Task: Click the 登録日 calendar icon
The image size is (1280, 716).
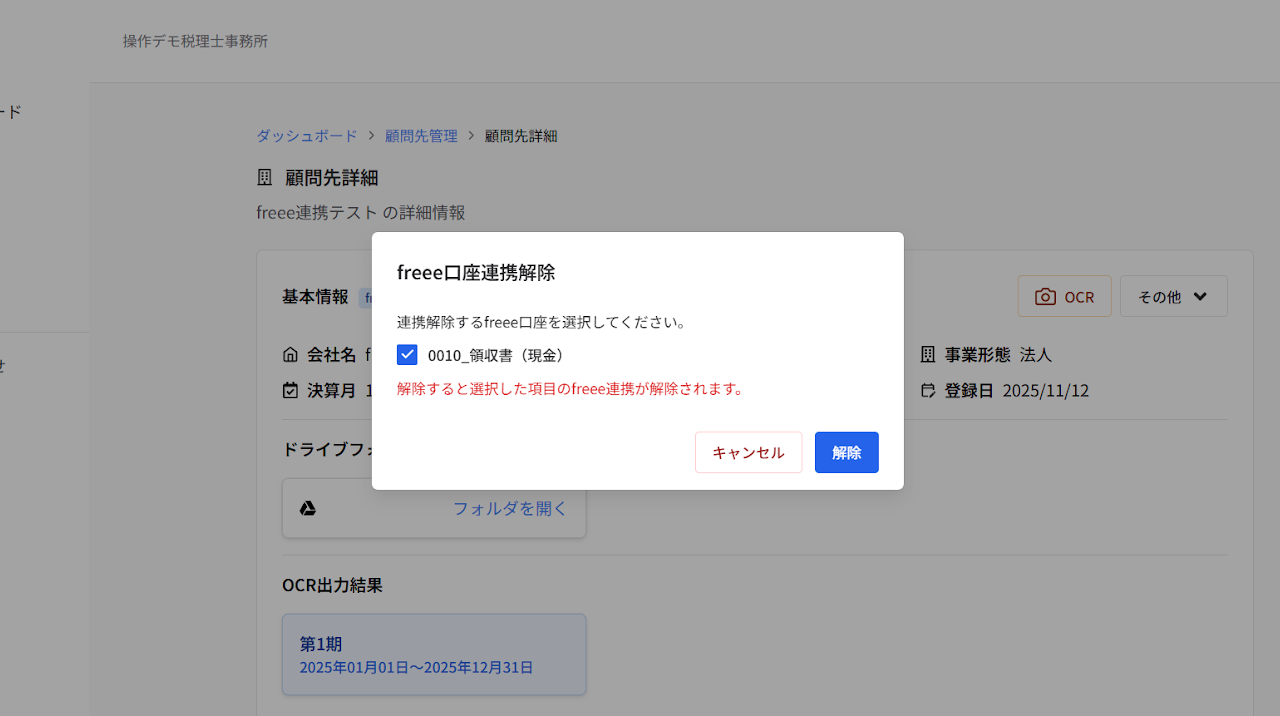Action: coord(928,390)
